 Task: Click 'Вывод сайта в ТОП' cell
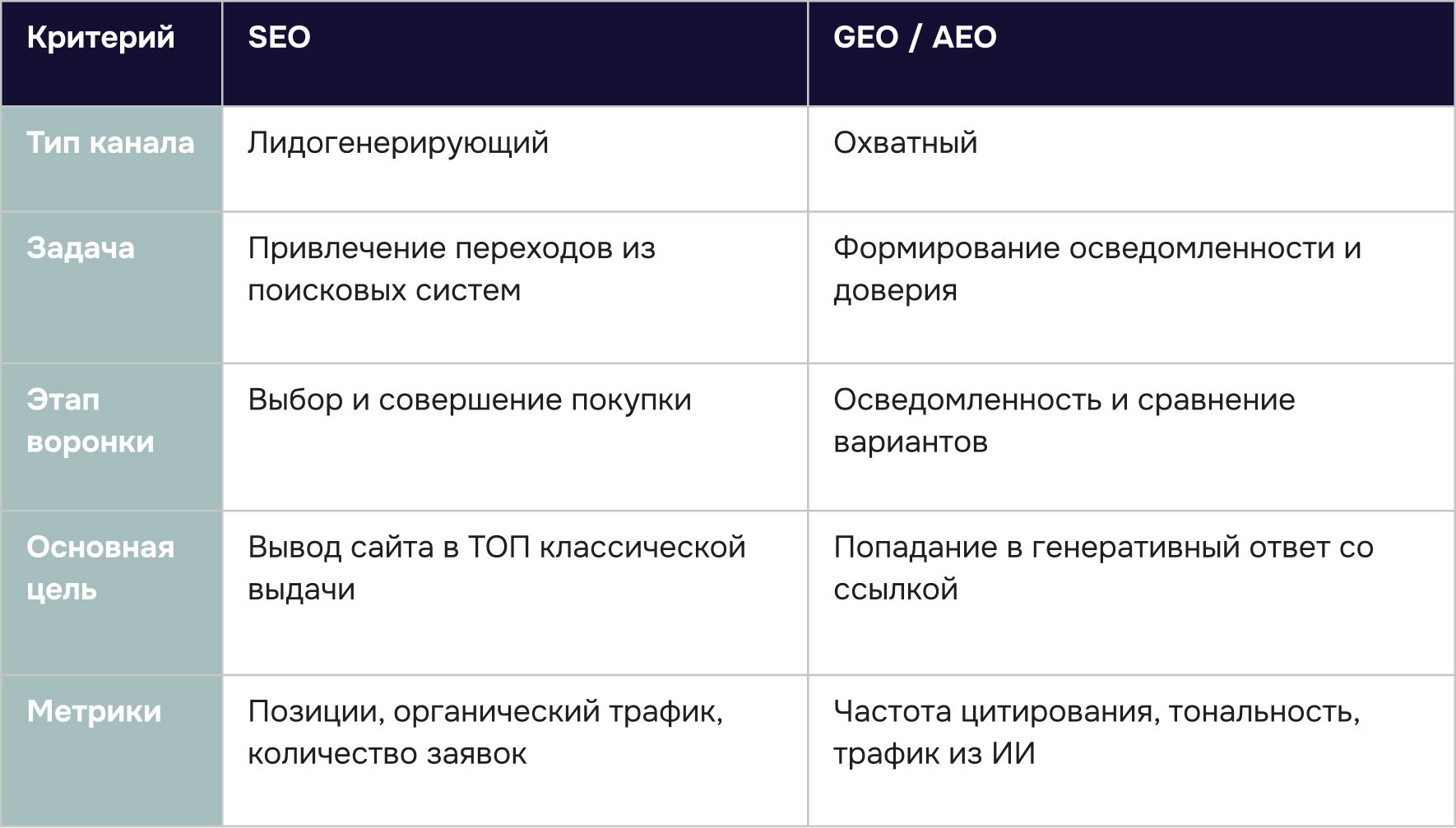515,593
